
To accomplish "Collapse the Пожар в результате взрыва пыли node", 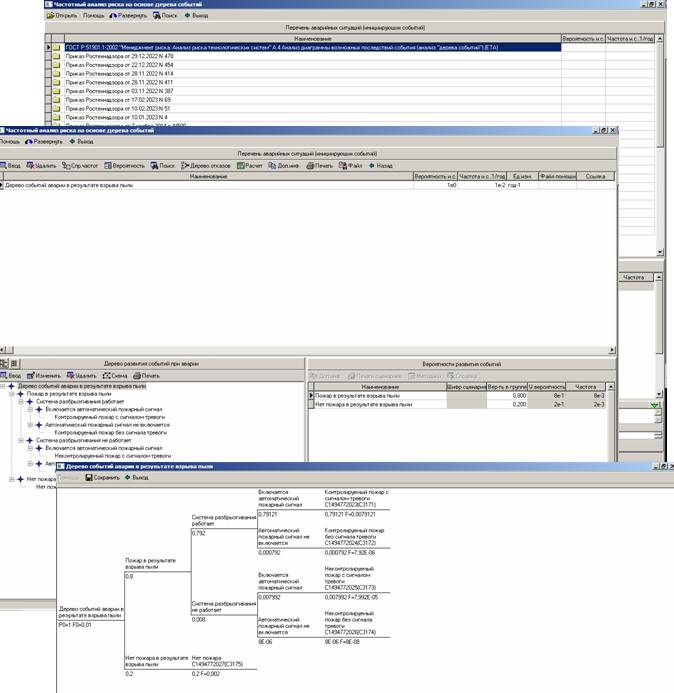I will click(12, 395).
